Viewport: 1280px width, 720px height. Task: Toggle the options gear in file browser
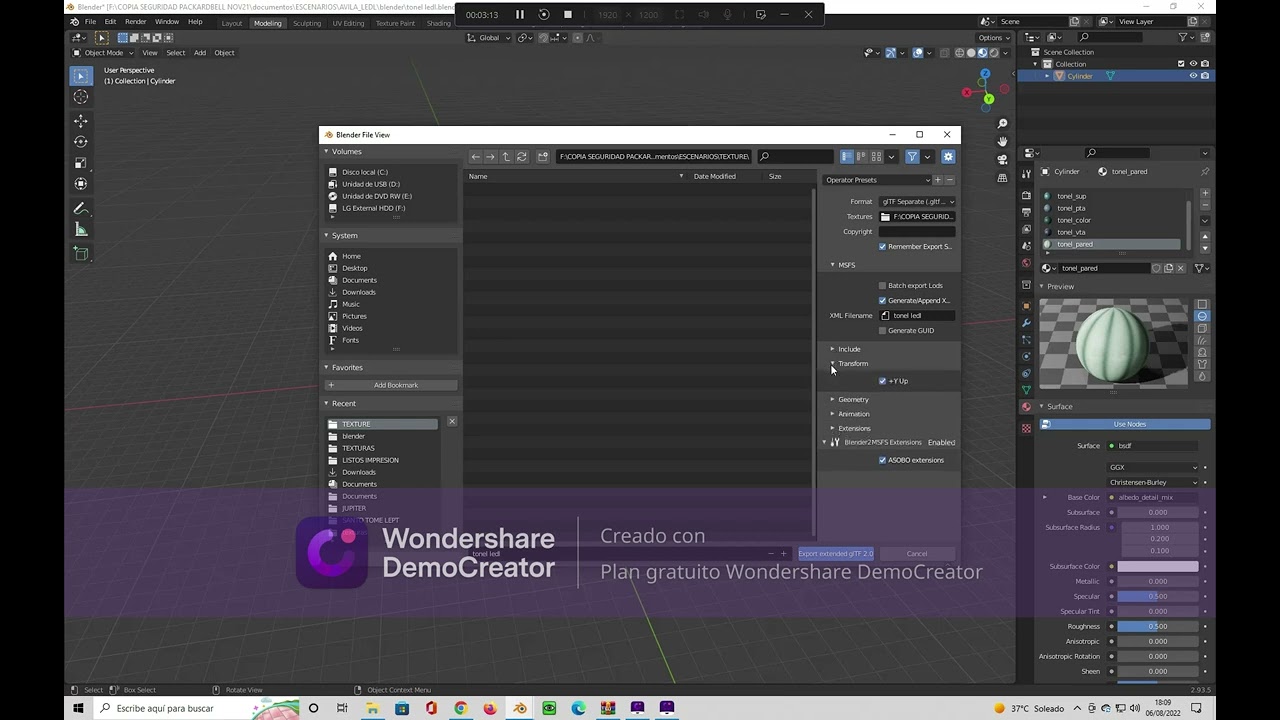tap(948, 157)
